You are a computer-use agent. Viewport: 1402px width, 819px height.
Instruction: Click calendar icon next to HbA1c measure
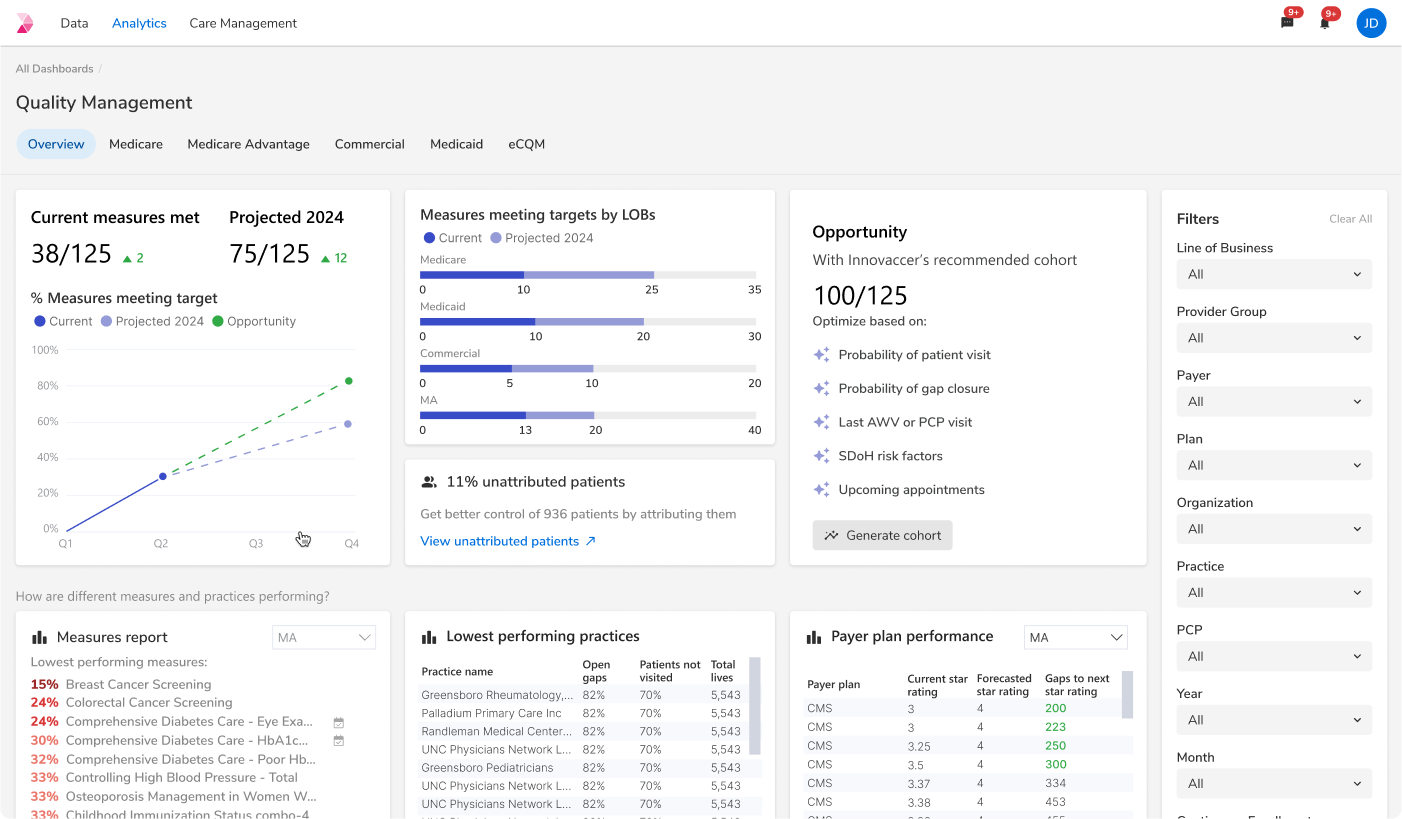(338, 741)
